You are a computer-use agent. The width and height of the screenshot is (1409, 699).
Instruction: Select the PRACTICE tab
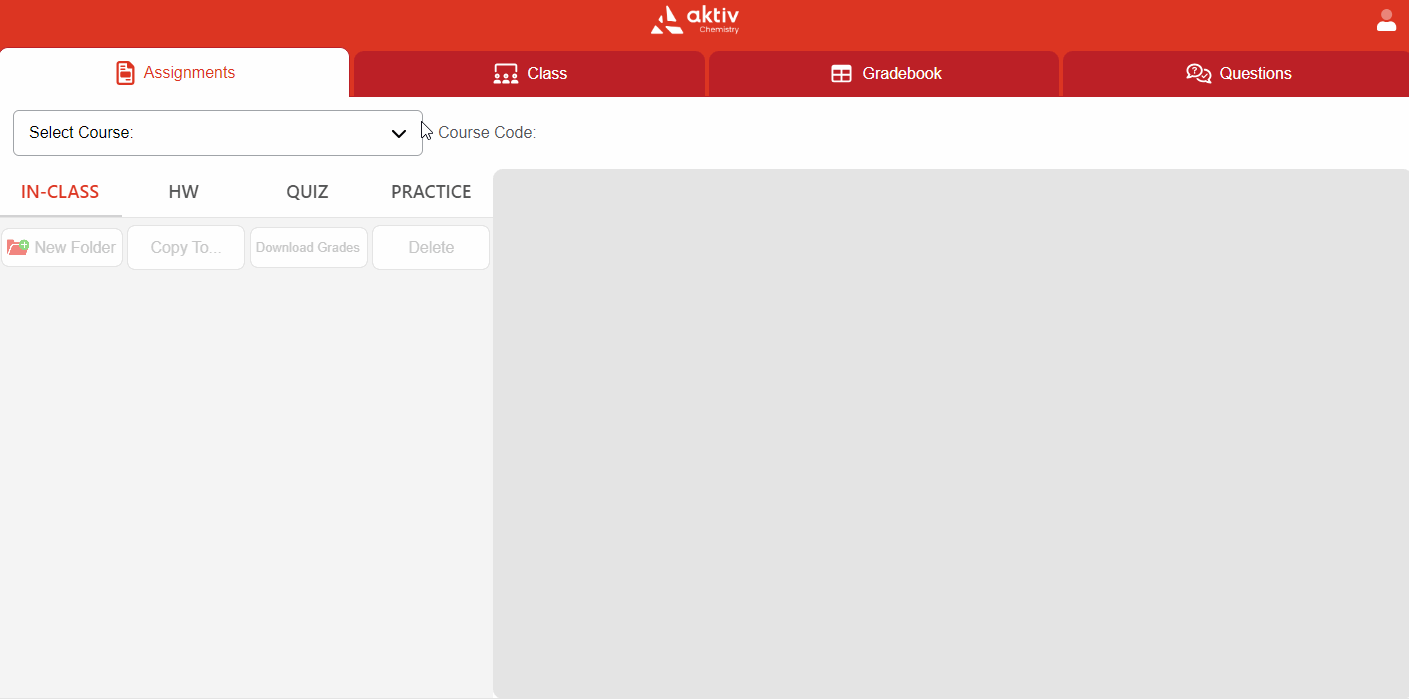tap(431, 191)
